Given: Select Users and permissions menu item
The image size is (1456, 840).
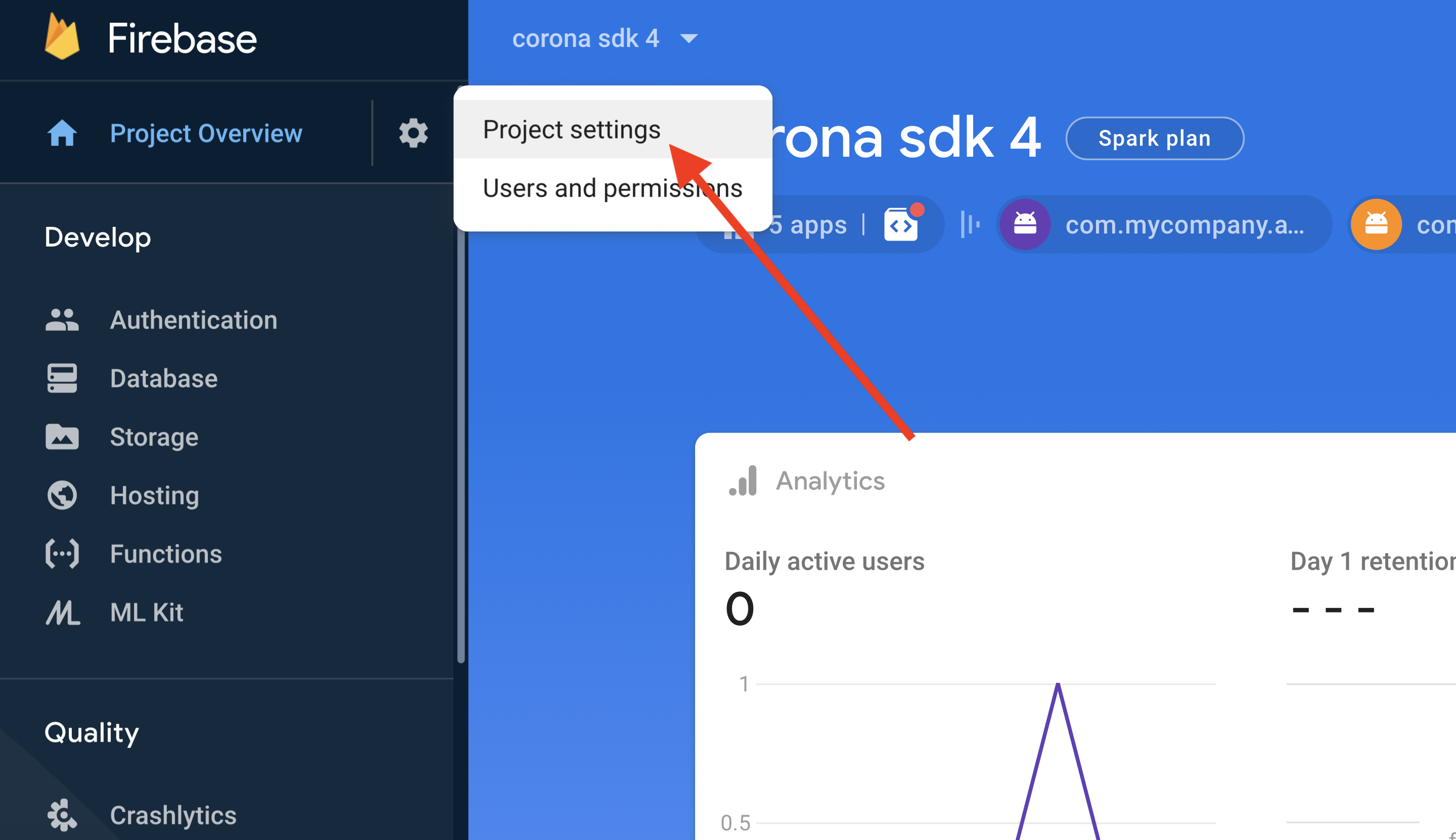Looking at the screenshot, I should 613,188.
